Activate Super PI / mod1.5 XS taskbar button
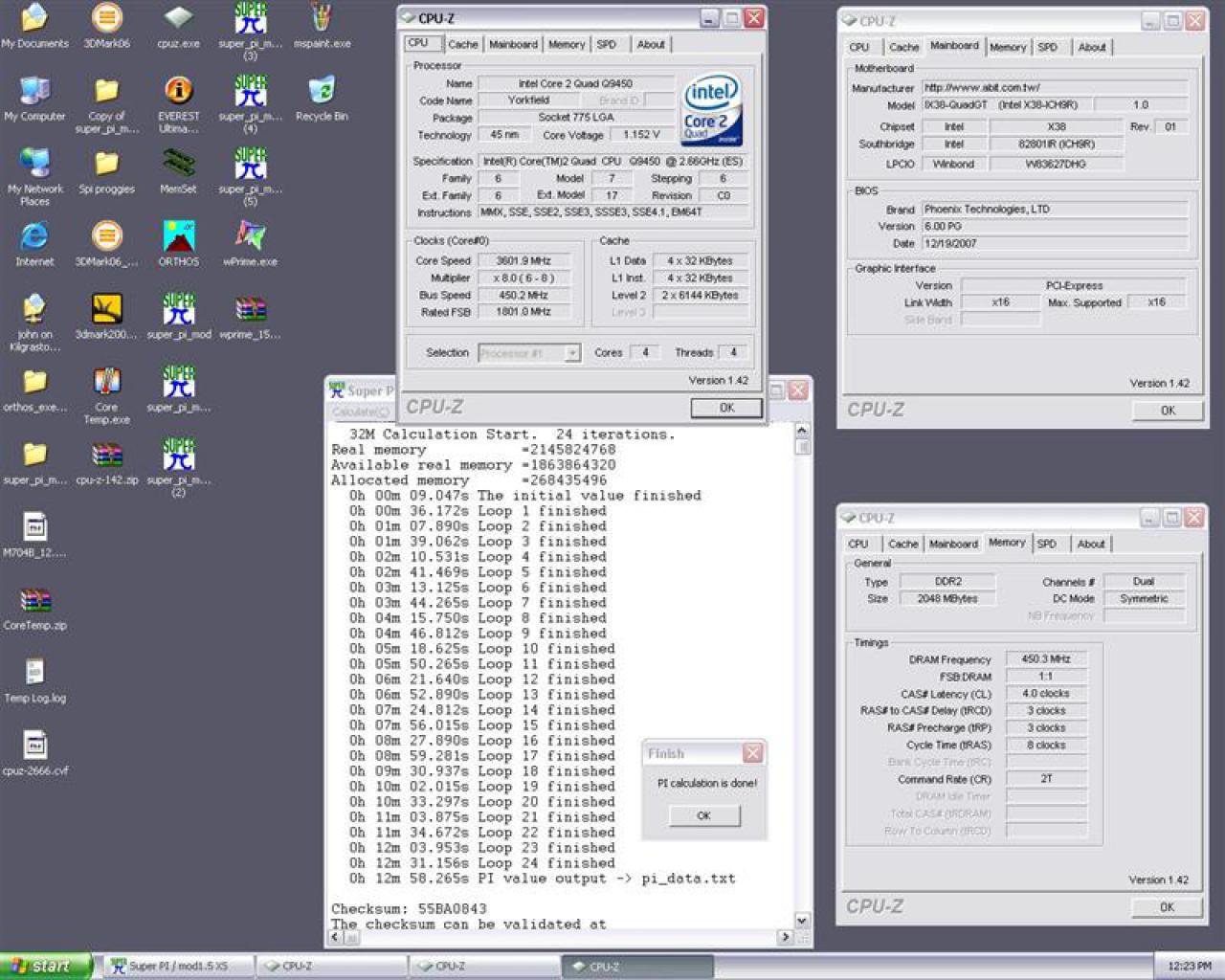The height and width of the screenshot is (980, 1225). [x=180, y=967]
